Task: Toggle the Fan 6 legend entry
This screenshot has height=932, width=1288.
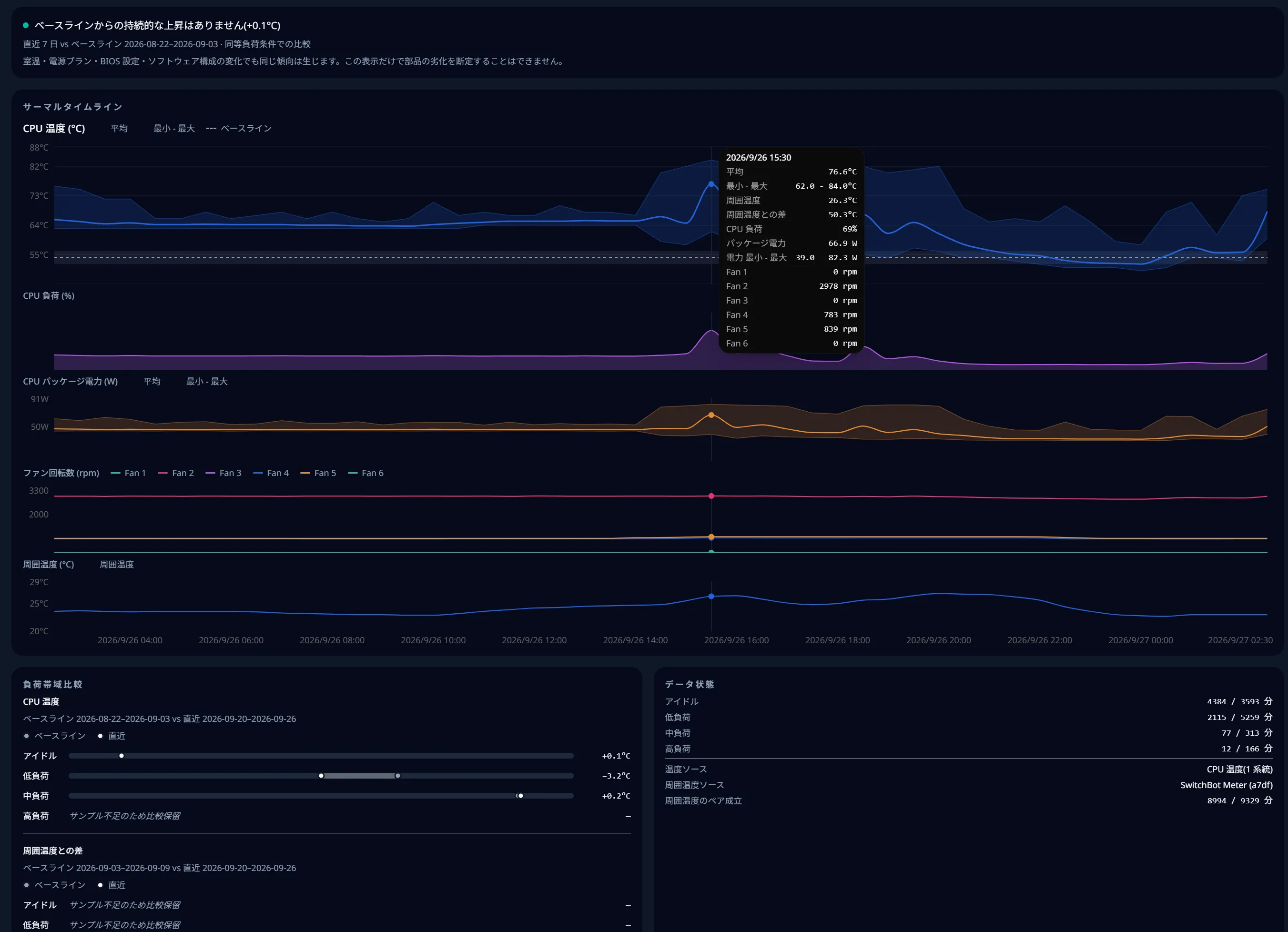Action: (365, 473)
